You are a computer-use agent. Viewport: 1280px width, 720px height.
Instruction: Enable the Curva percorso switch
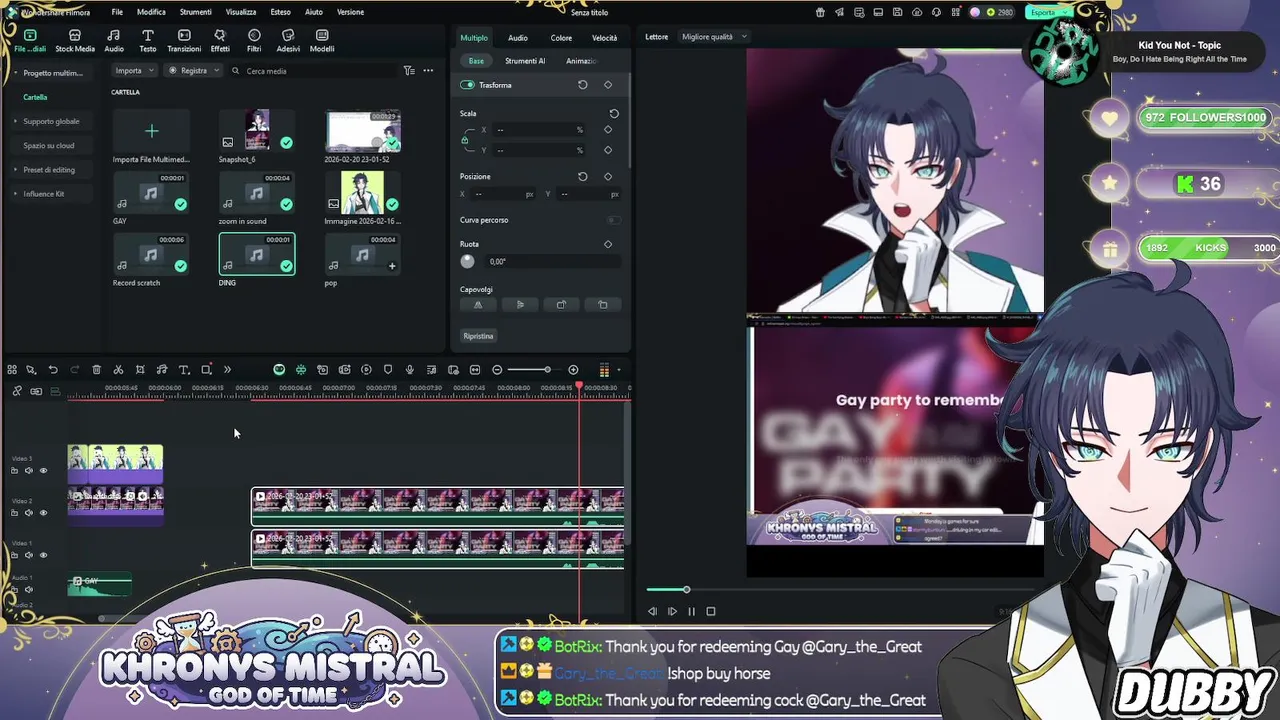pos(613,220)
